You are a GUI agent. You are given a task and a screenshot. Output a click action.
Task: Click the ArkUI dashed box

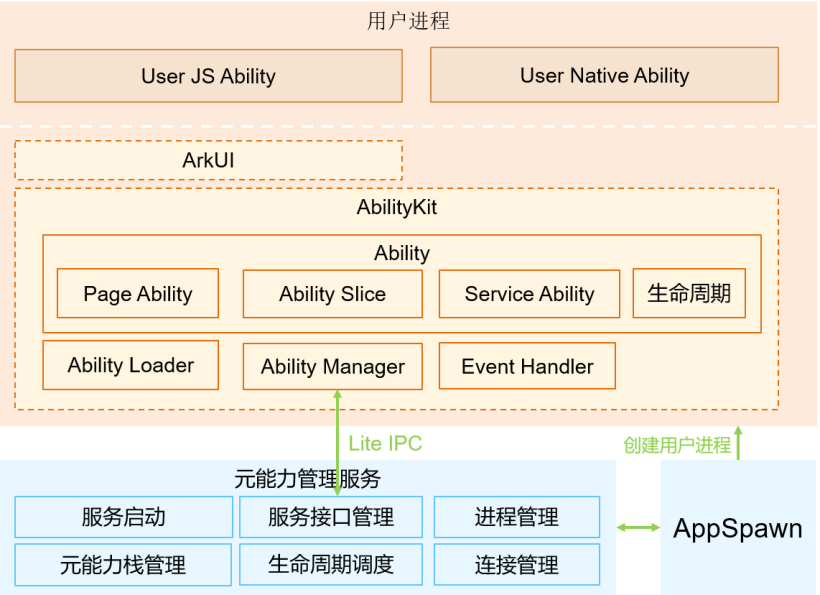click(208, 160)
